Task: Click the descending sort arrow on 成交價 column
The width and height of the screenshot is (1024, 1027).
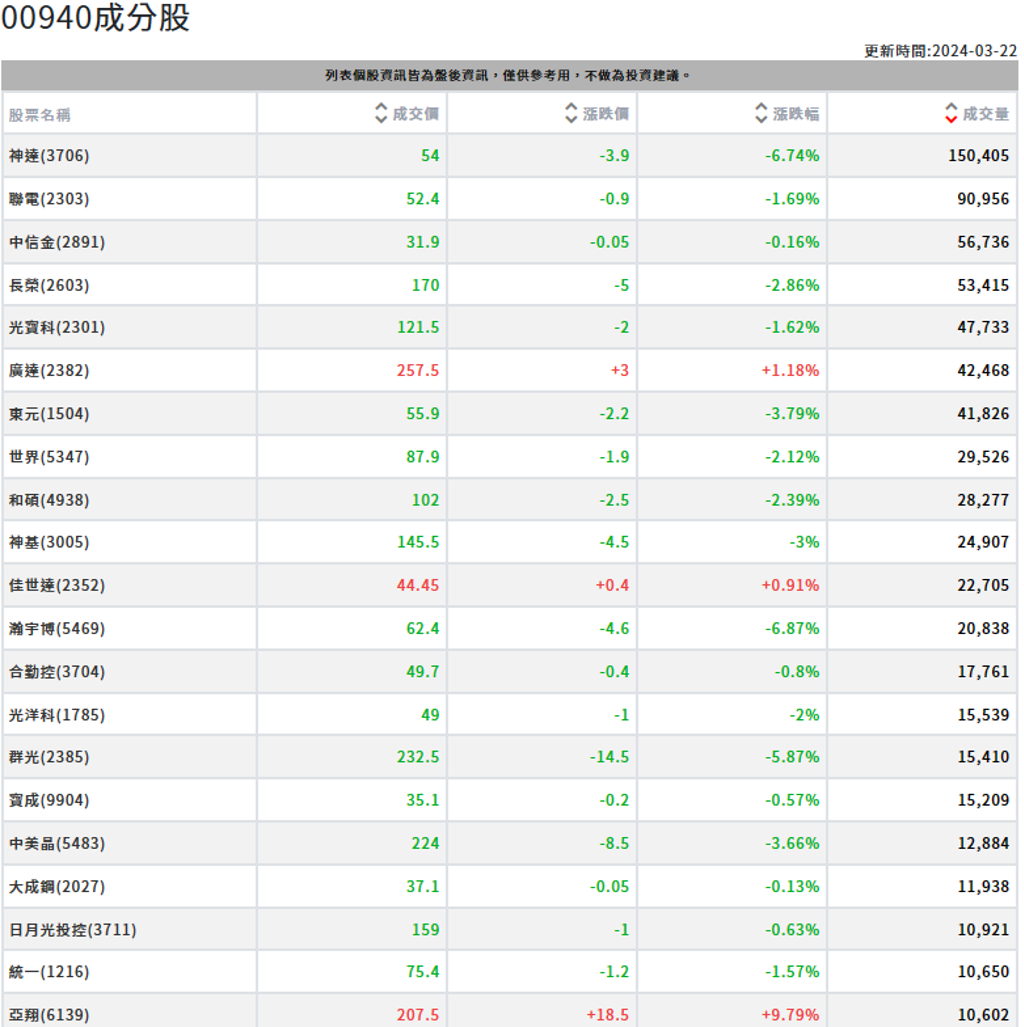Action: point(380,118)
